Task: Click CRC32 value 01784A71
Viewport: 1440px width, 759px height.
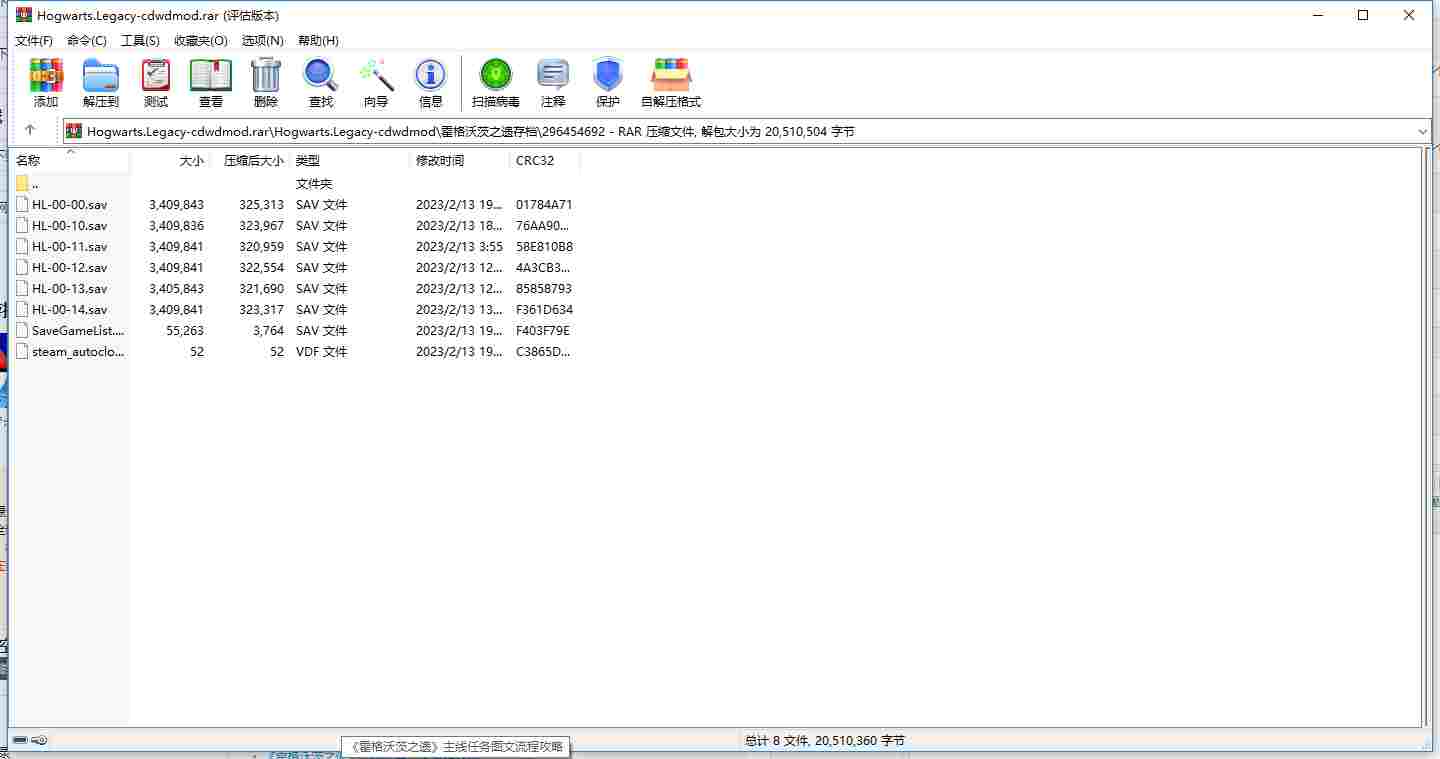Action: [544, 204]
